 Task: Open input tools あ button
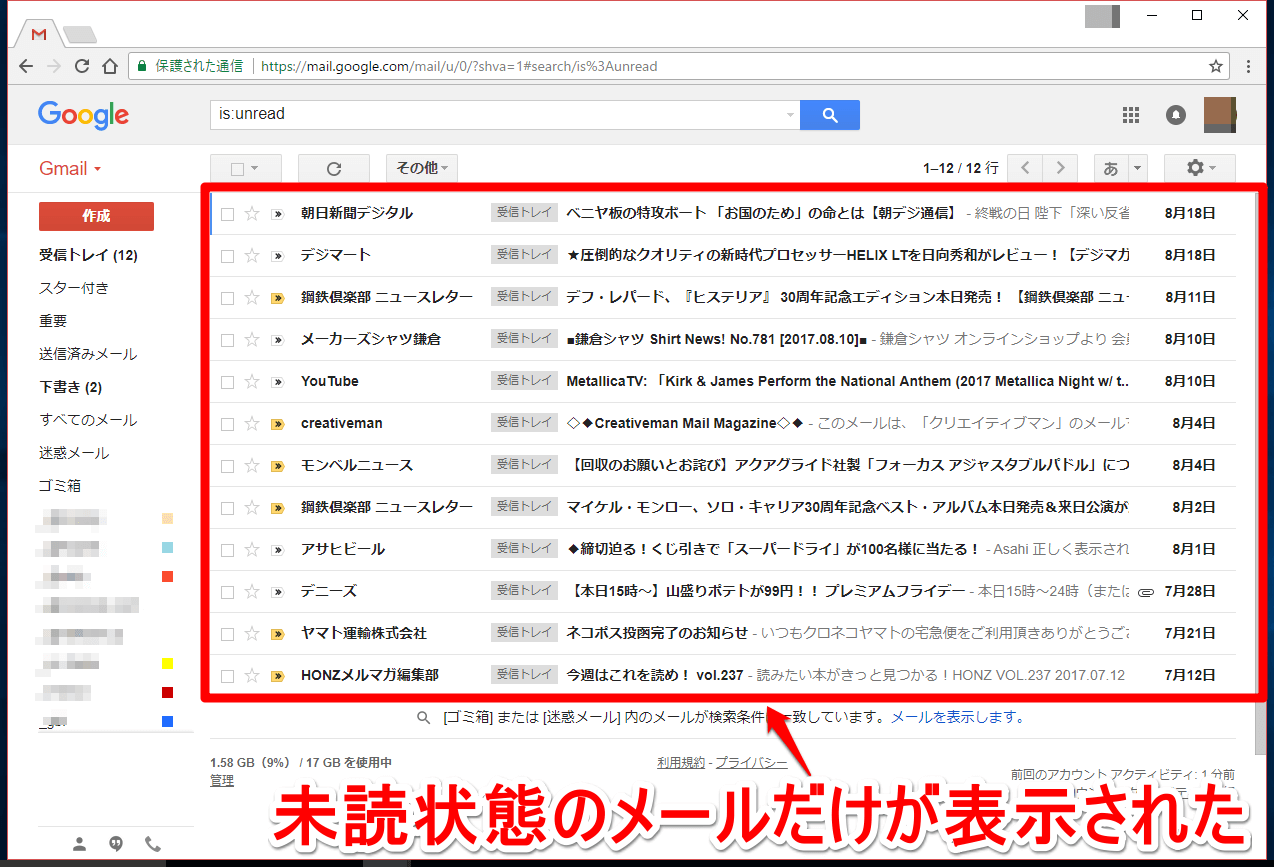[x=1111, y=169]
